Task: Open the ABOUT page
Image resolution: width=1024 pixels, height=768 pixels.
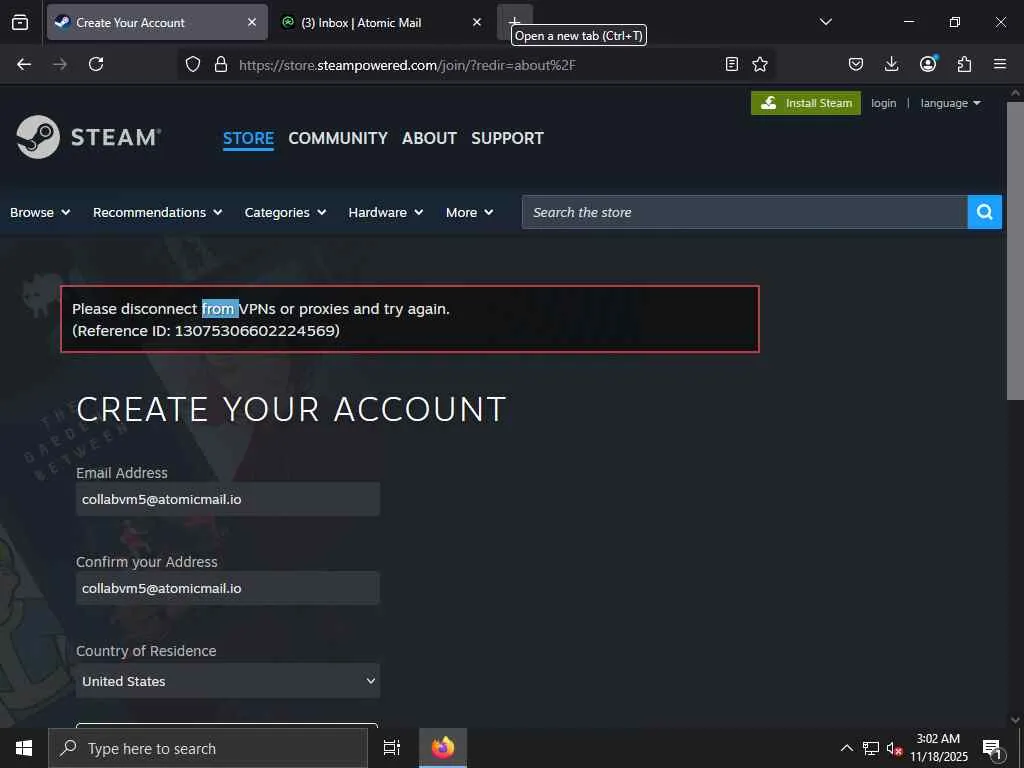Action: pos(429,138)
